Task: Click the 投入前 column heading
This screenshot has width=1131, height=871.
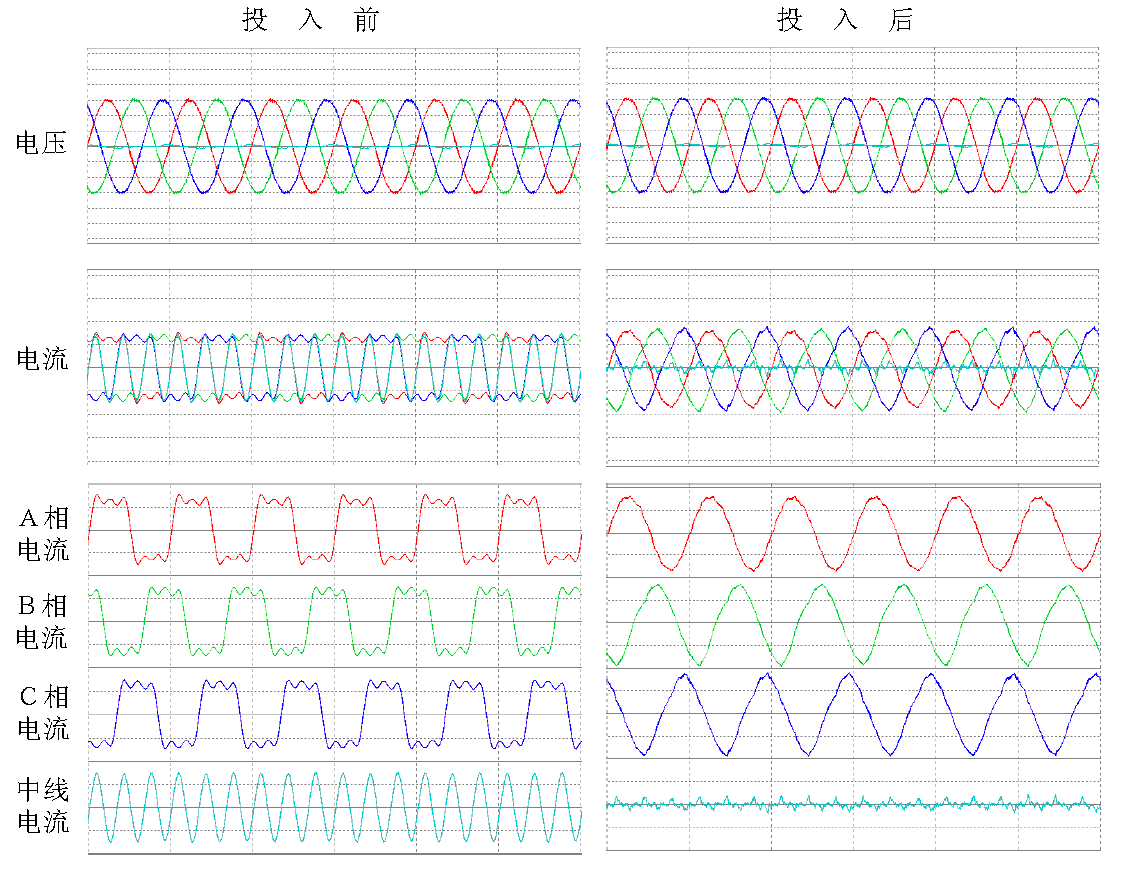Action: (x=311, y=21)
